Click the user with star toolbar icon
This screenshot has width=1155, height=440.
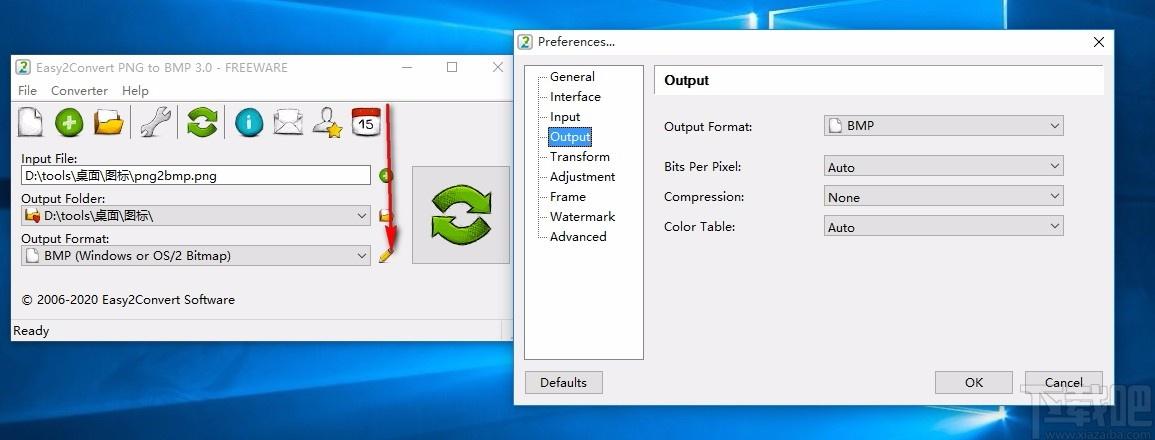click(327, 122)
